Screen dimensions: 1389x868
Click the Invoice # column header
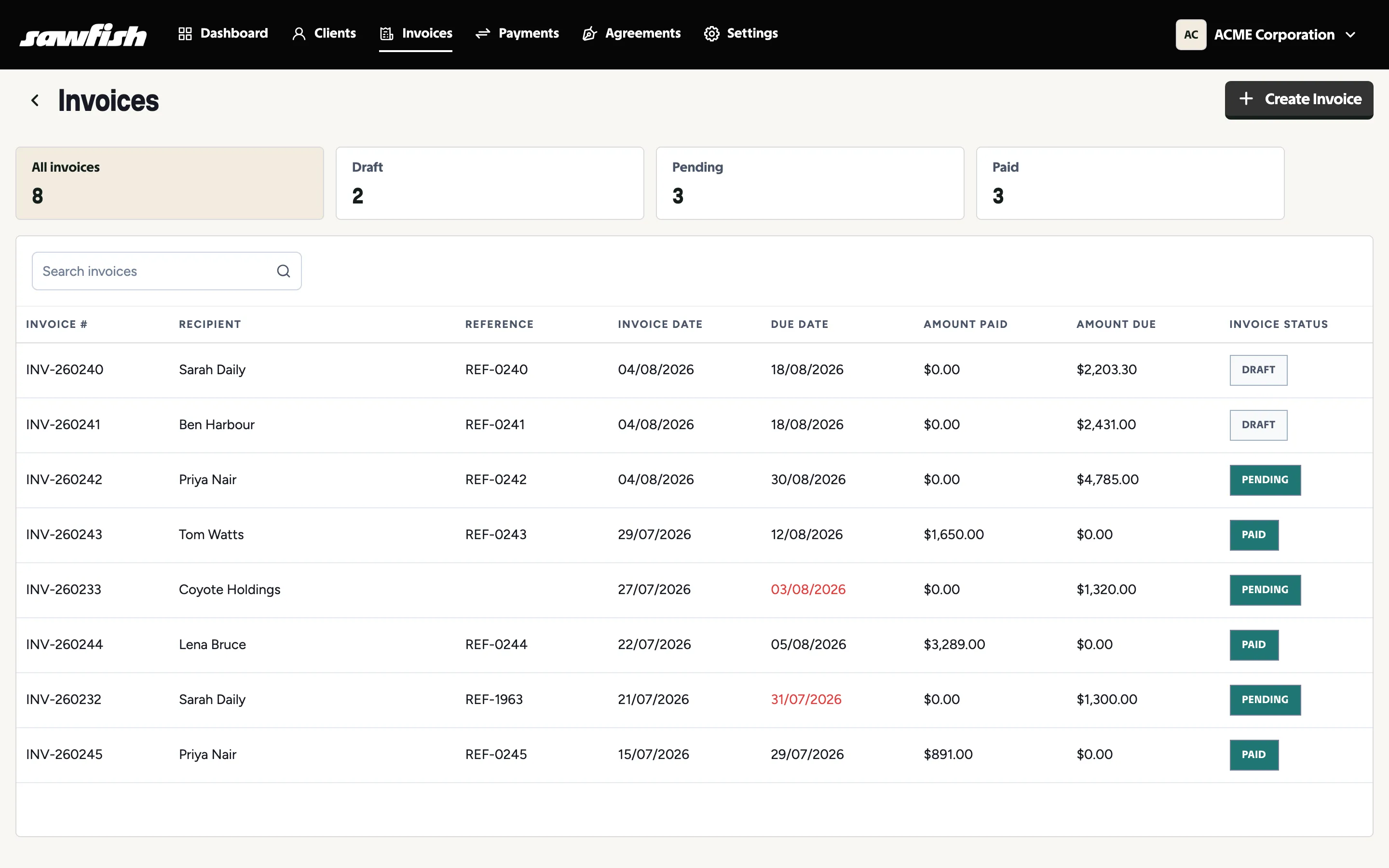coord(57,325)
